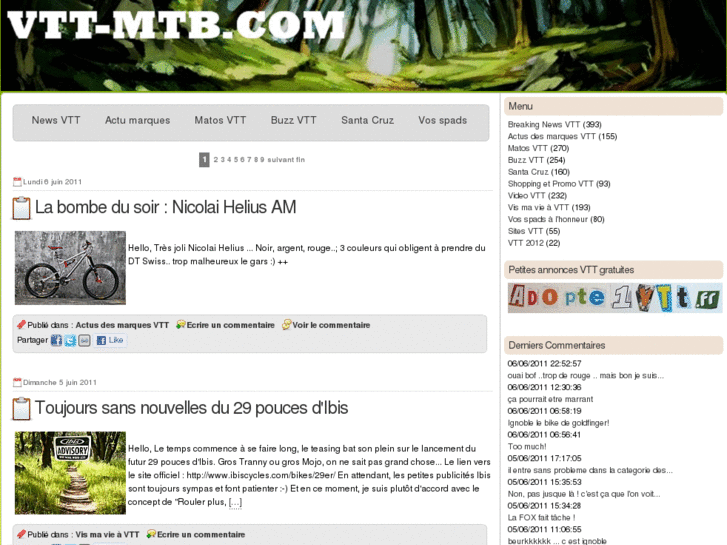Go to page 9 in pagination
This screenshot has height=545, width=727.
(x=262, y=160)
